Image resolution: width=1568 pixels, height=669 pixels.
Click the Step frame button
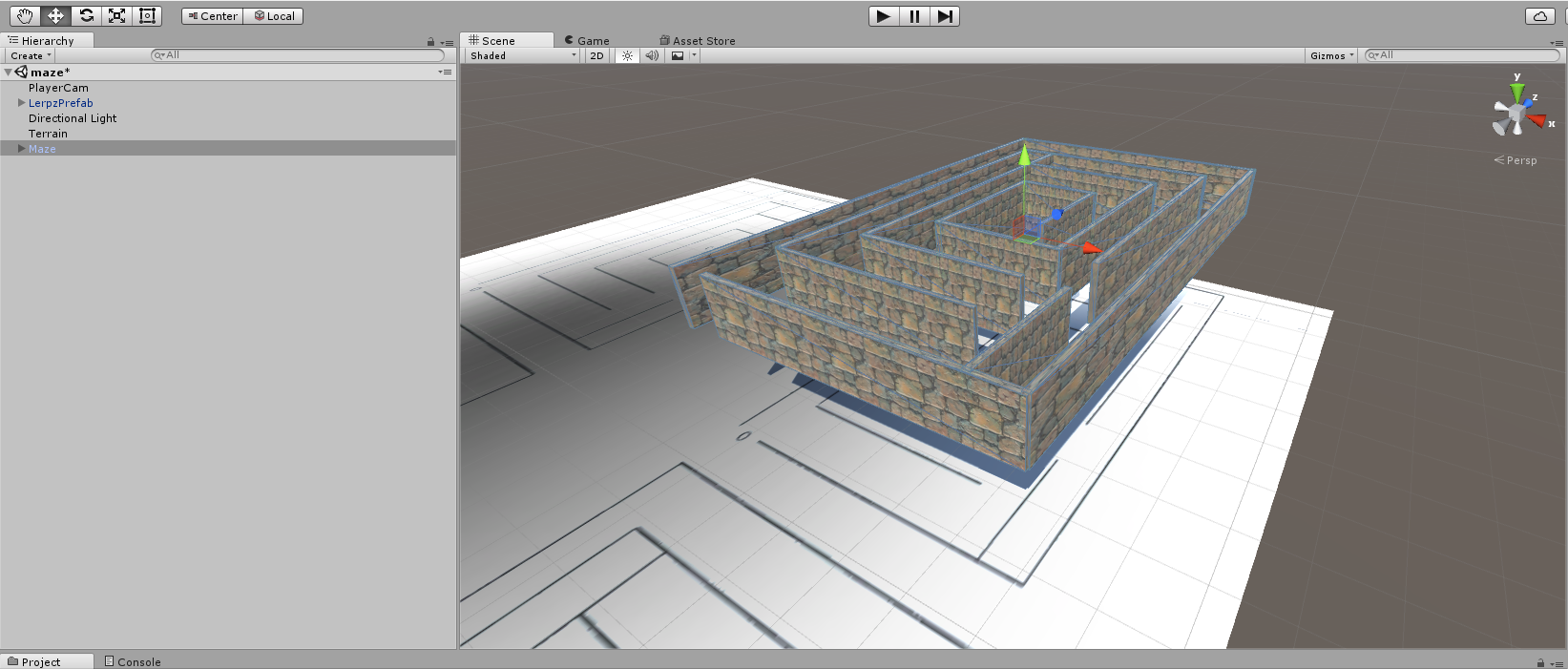pyautogui.click(x=944, y=15)
